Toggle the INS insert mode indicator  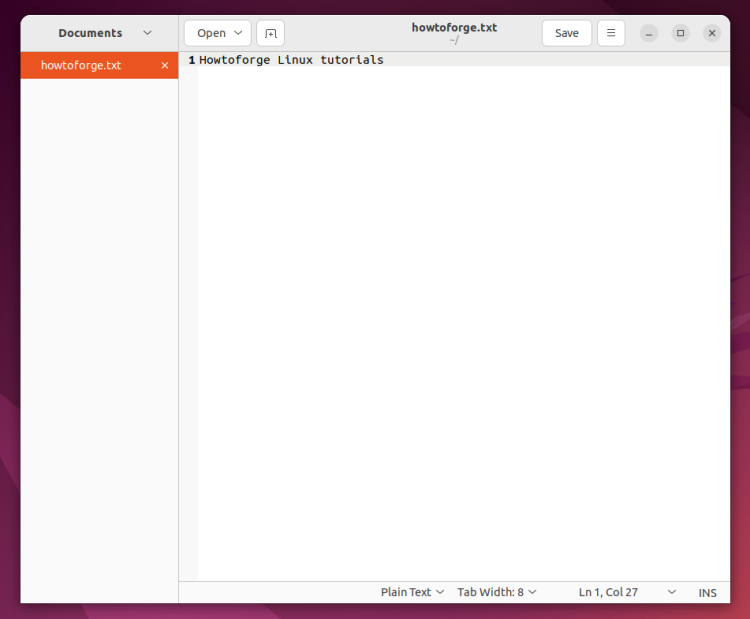pyautogui.click(x=707, y=593)
